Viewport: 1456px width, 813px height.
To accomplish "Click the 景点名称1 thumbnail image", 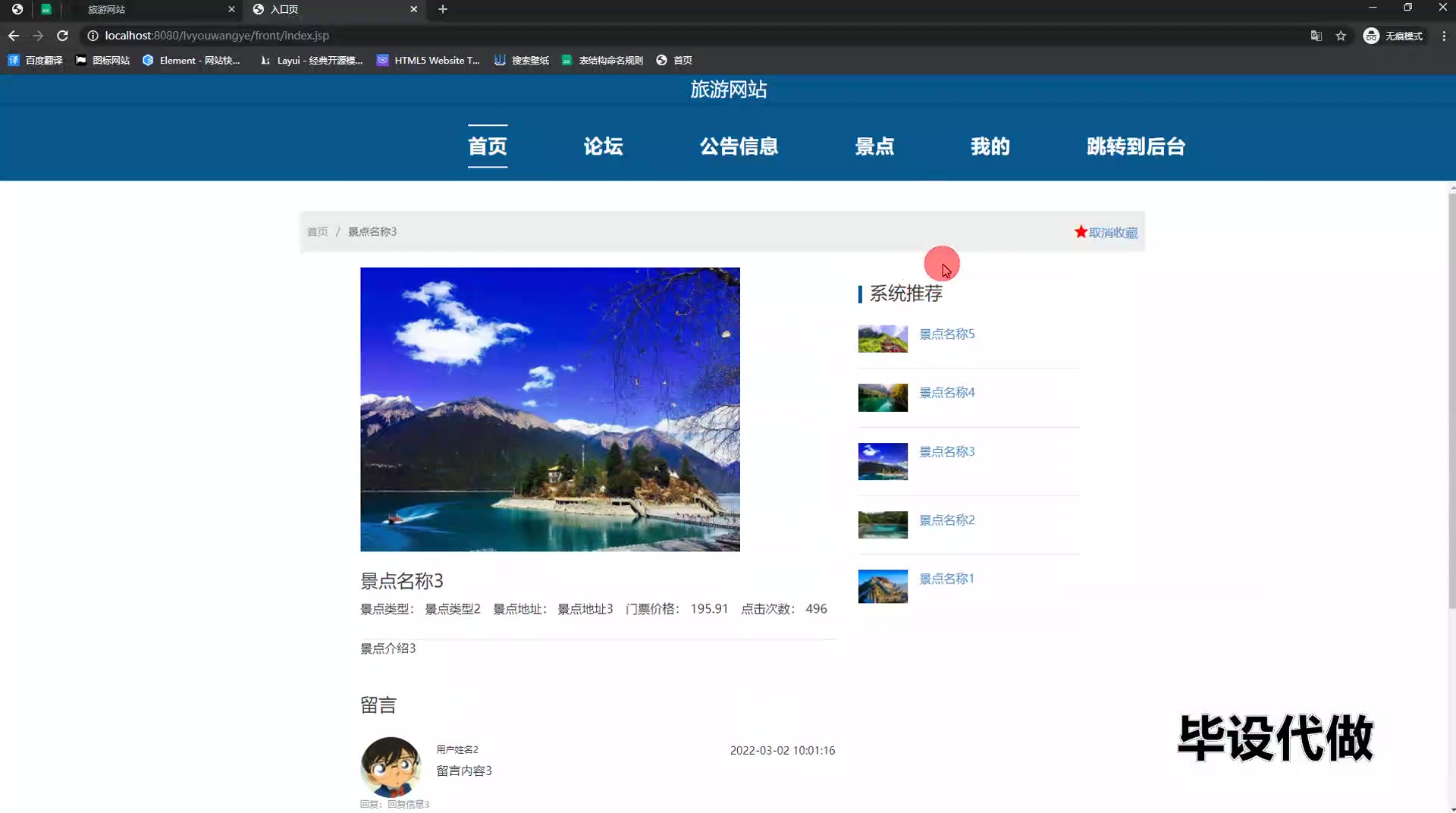I will (883, 586).
